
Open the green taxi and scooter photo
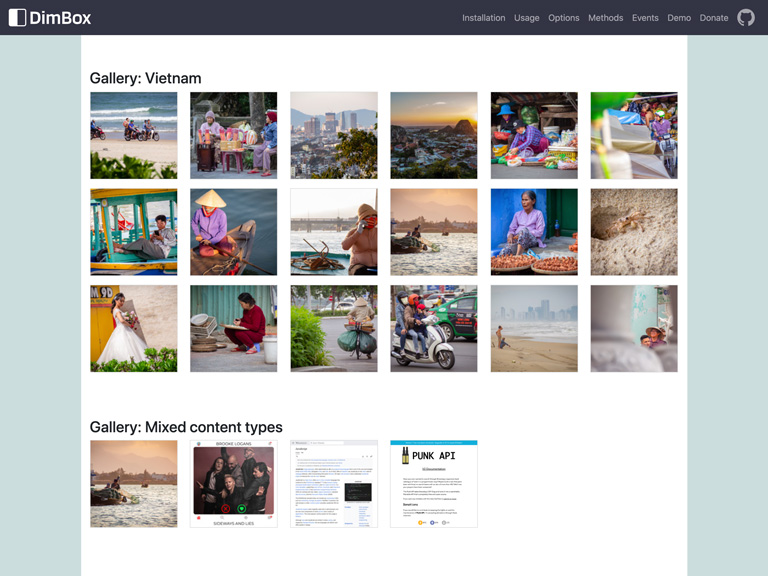[434, 329]
